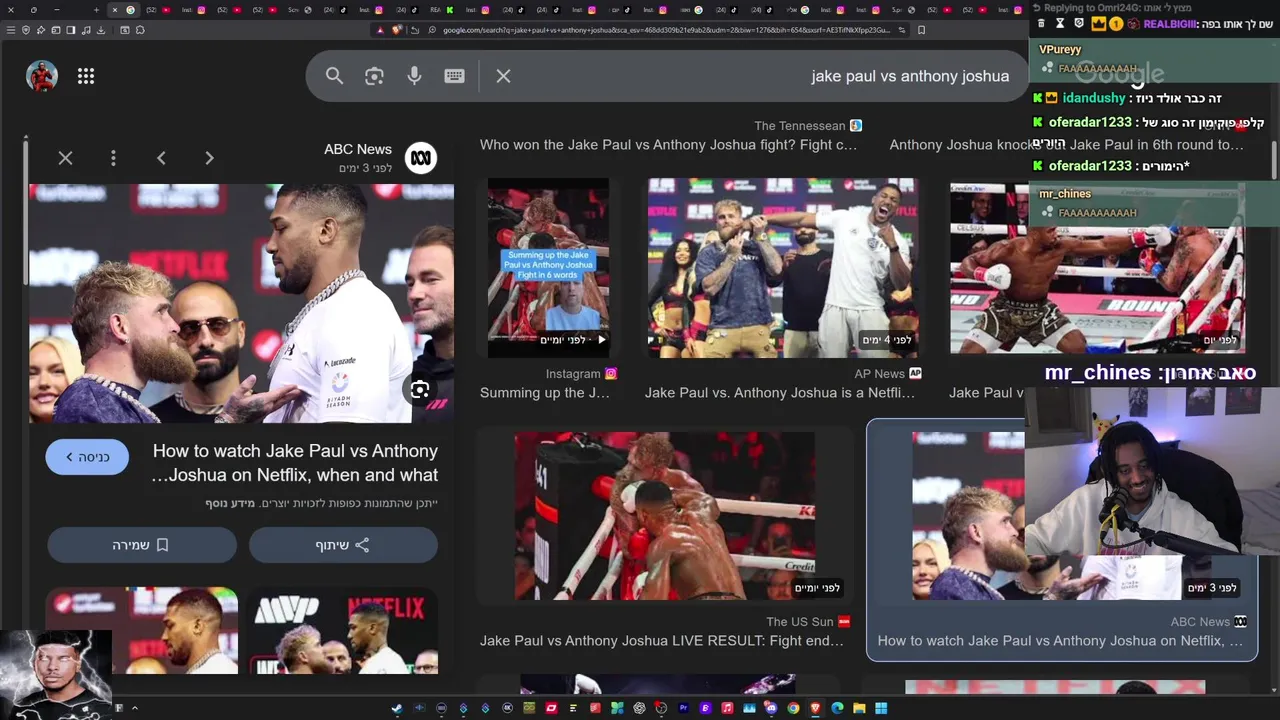
Task: Open 'Who won the Jake Paul vs Anthony Joshua fight?' result
Action: tap(668, 145)
